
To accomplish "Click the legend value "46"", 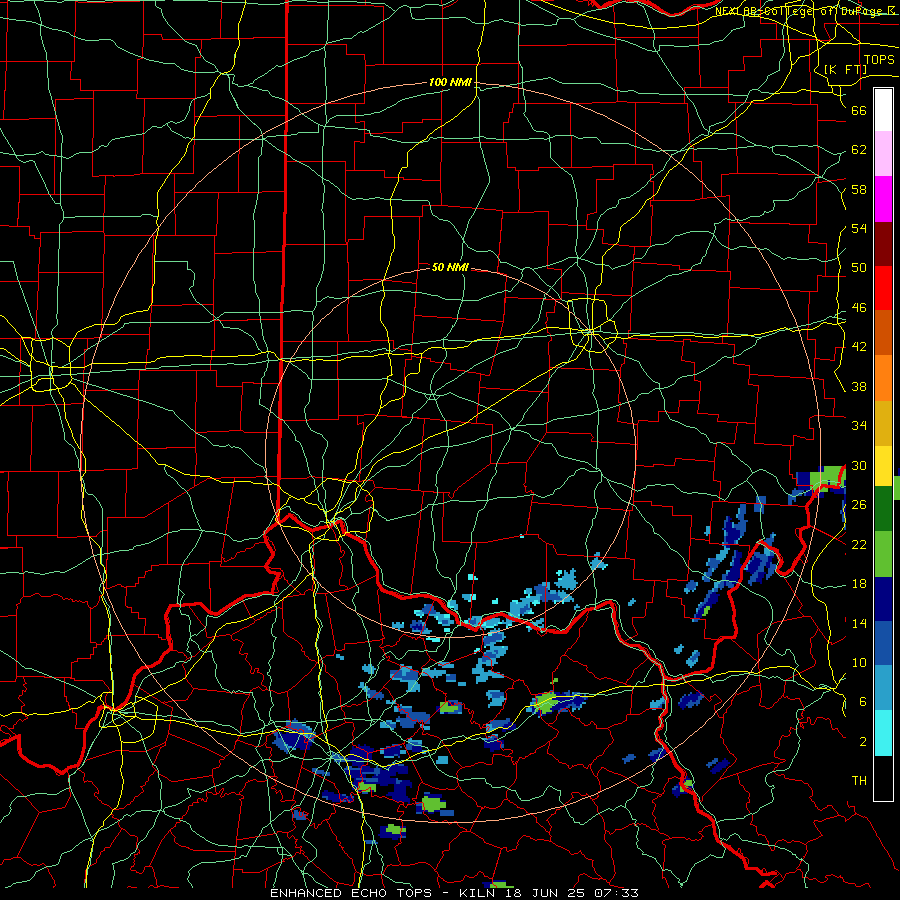I will pos(859,308).
